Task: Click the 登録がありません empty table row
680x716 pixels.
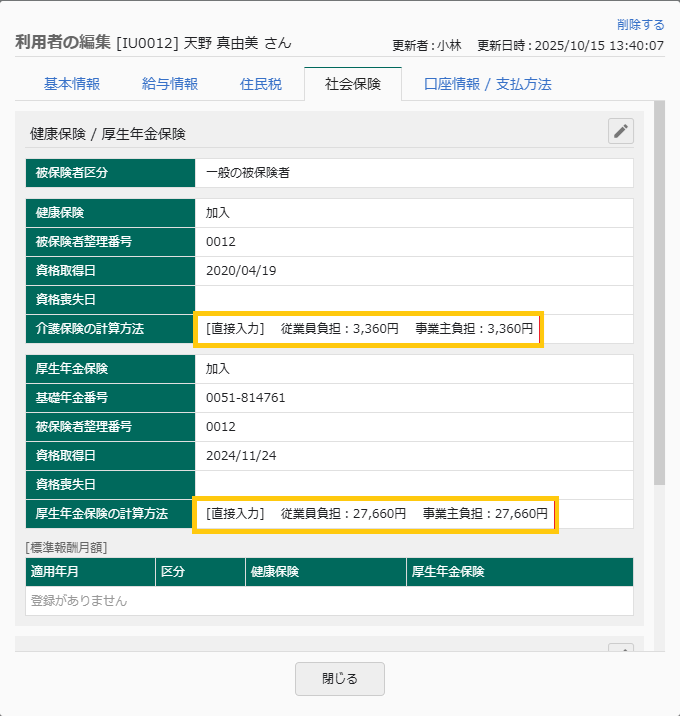Action: pos(329,601)
